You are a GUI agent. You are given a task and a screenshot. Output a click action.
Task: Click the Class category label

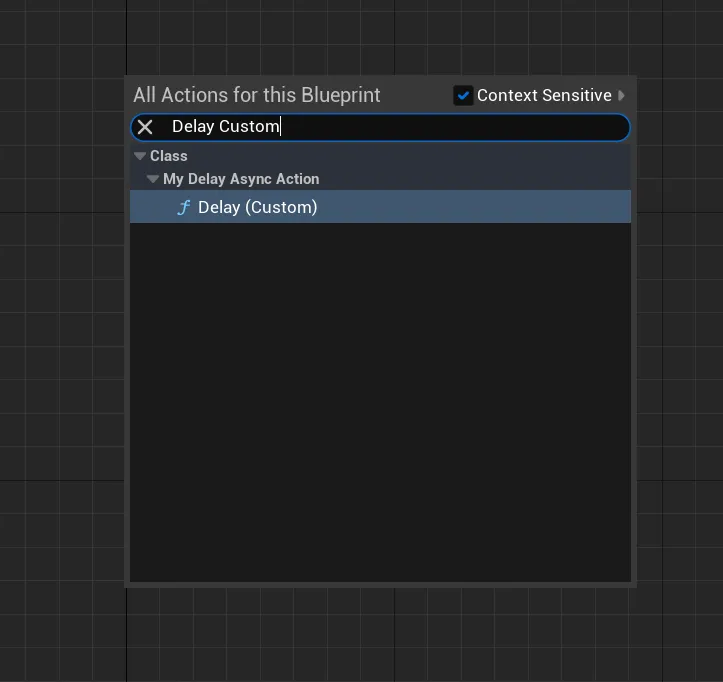click(169, 156)
